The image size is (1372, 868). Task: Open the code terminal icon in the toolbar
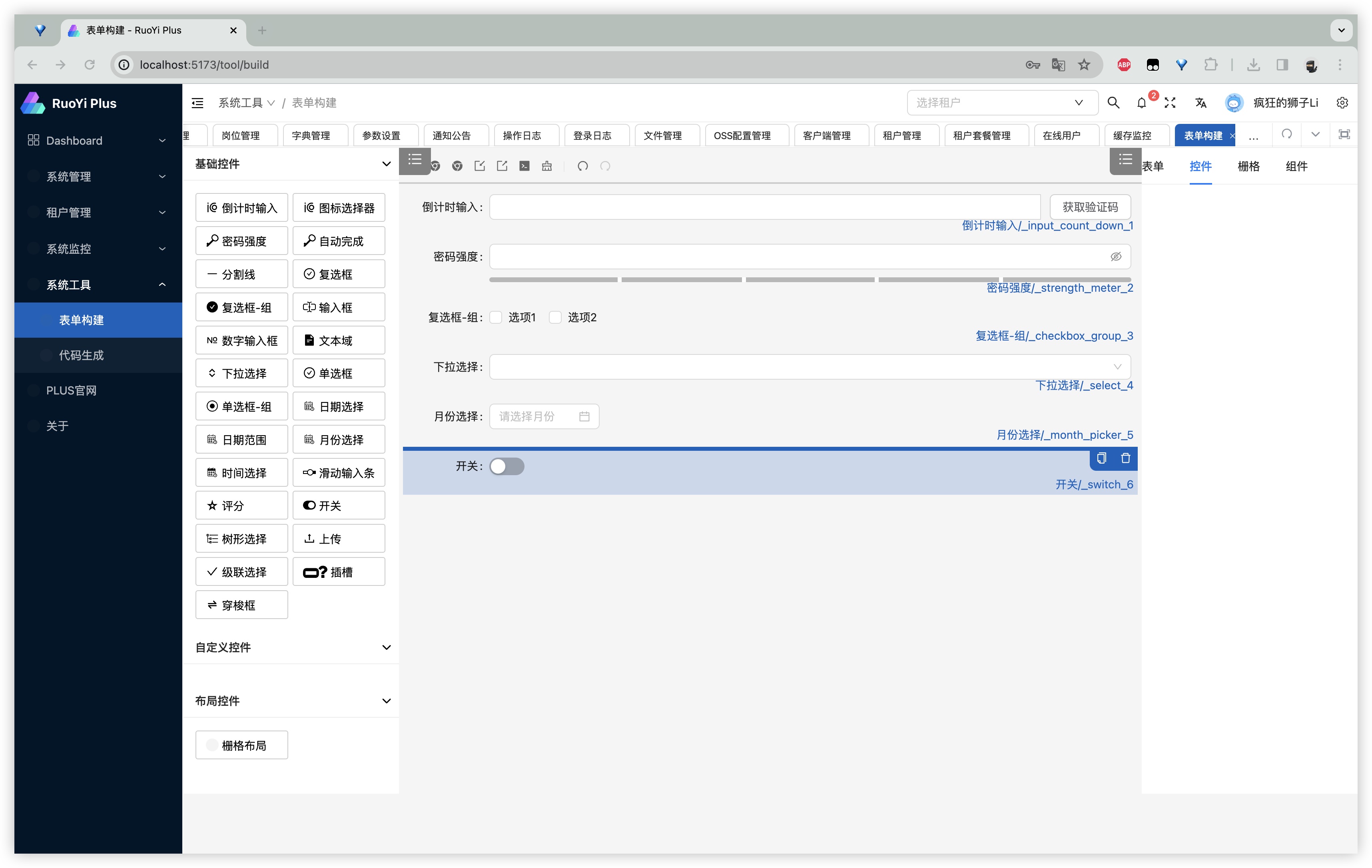coord(524,166)
